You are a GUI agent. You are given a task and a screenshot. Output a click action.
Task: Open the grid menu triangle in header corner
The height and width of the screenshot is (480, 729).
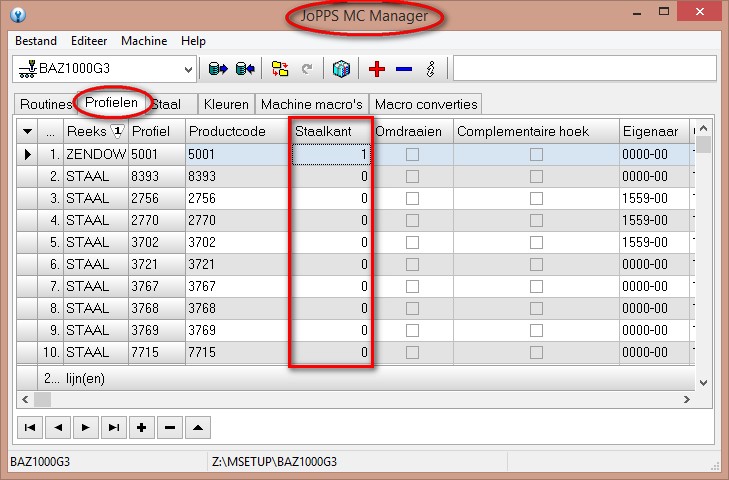pos(27,132)
